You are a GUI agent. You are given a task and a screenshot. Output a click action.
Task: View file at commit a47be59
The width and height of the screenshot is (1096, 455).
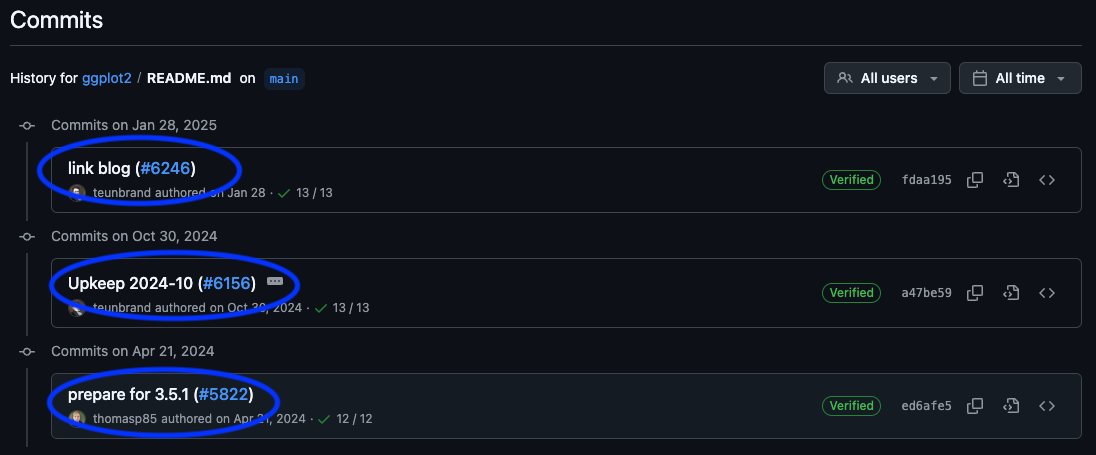point(1011,293)
